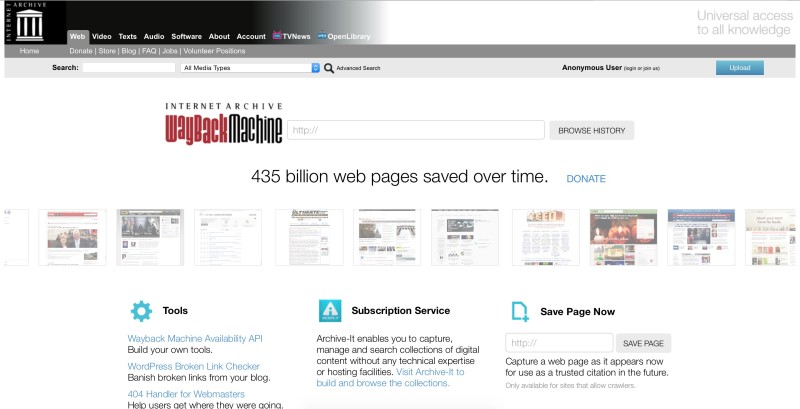Select the Web tab
Screen dimensions: 800x409
[78, 37]
